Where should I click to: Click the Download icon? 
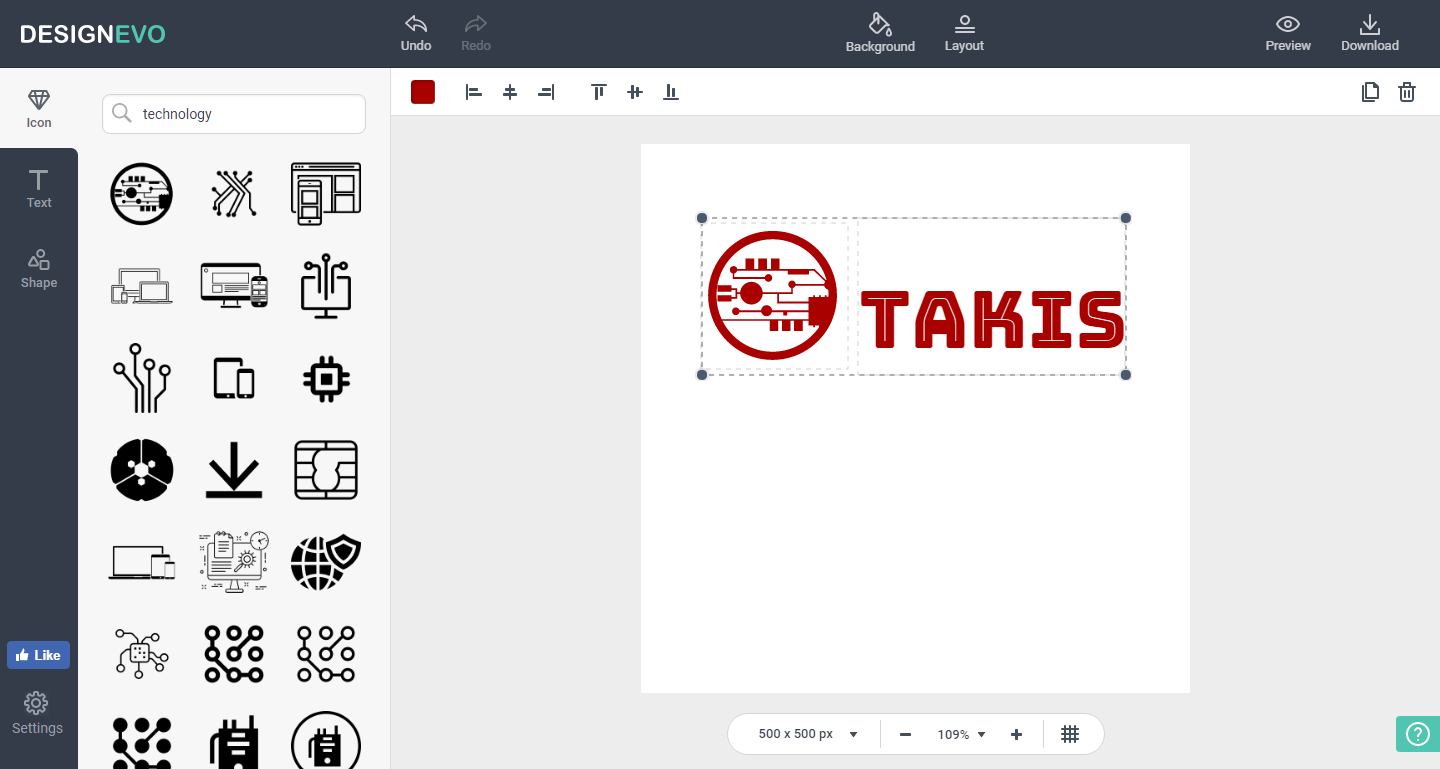pyautogui.click(x=1369, y=24)
